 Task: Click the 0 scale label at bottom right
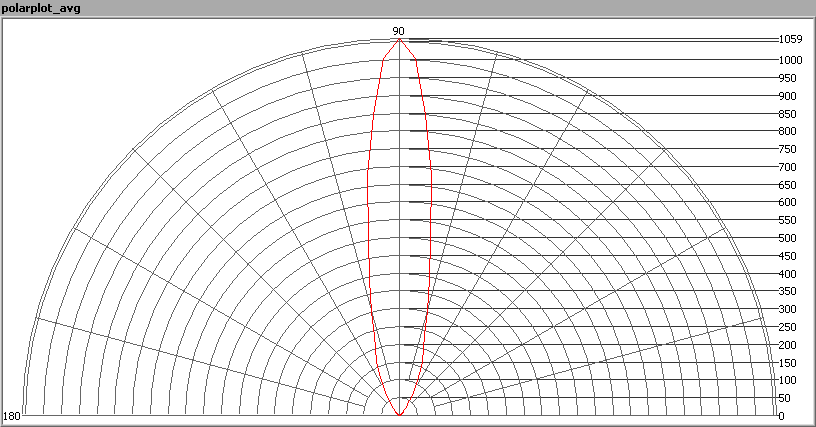click(x=781, y=416)
